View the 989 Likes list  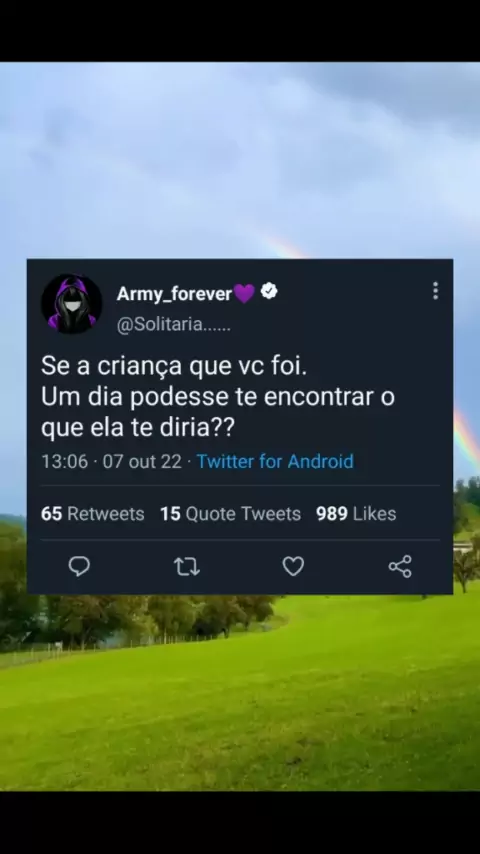coord(356,514)
